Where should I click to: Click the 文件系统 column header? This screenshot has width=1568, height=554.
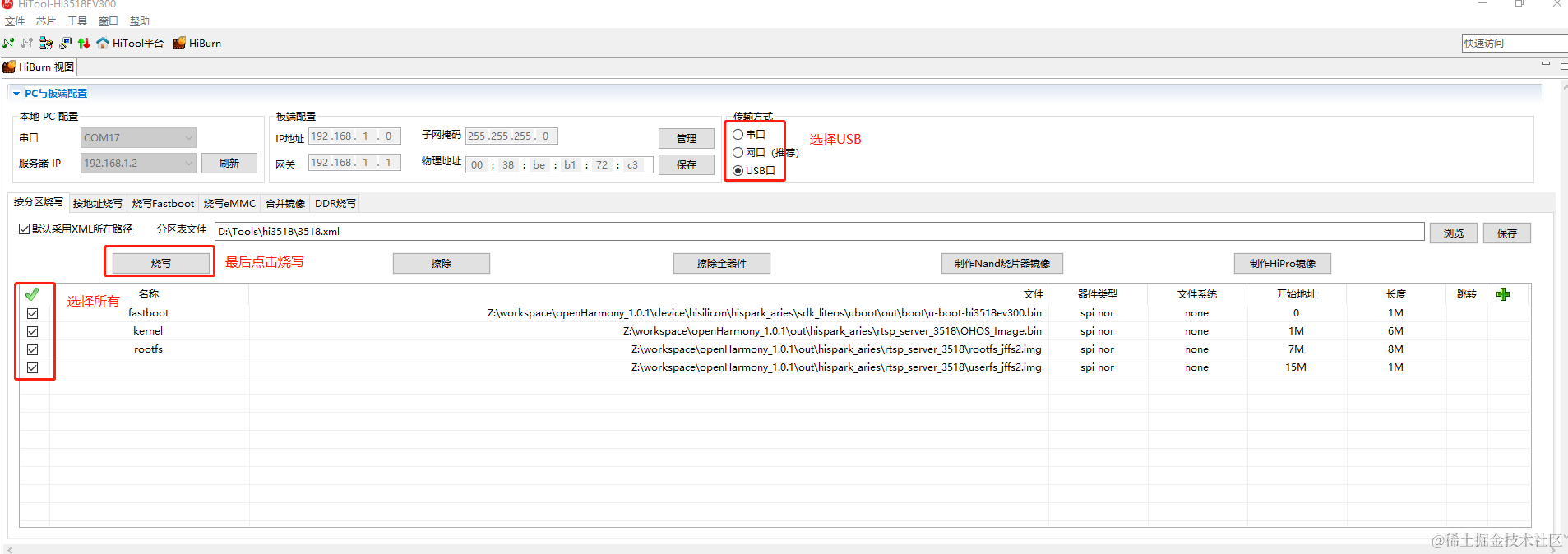pyautogui.click(x=1197, y=294)
